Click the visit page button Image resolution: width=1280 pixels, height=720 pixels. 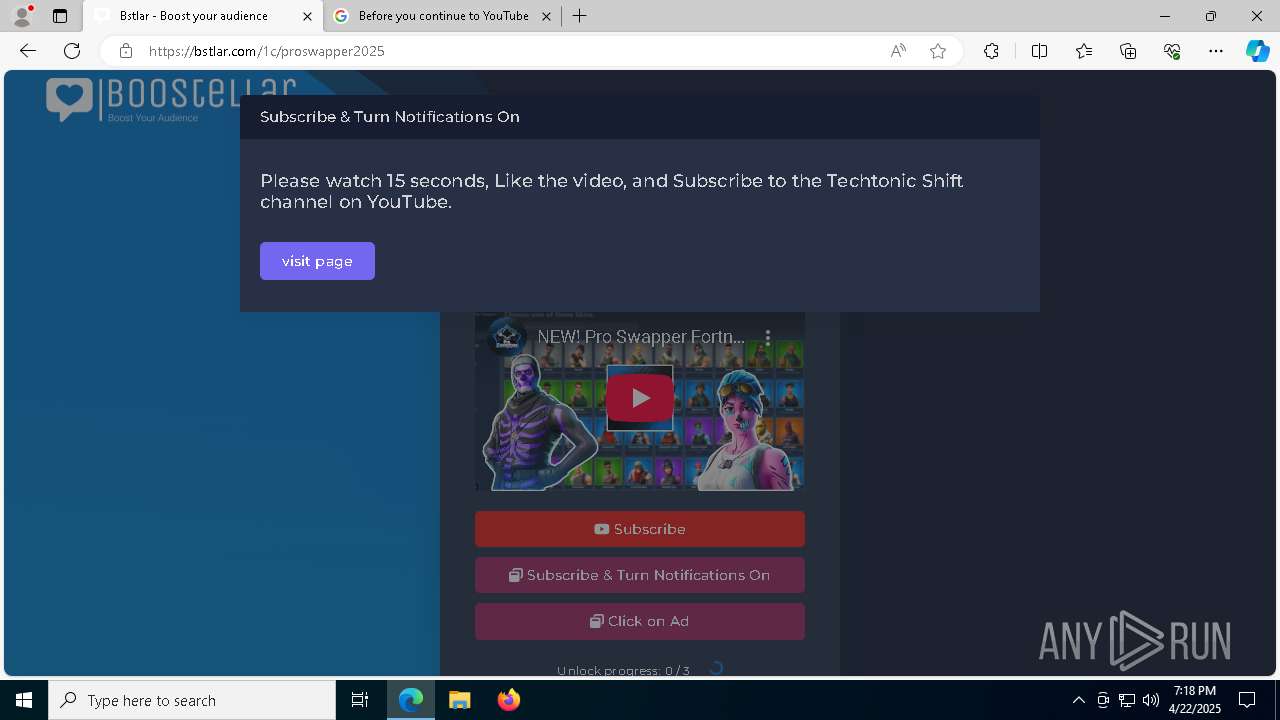[317, 261]
